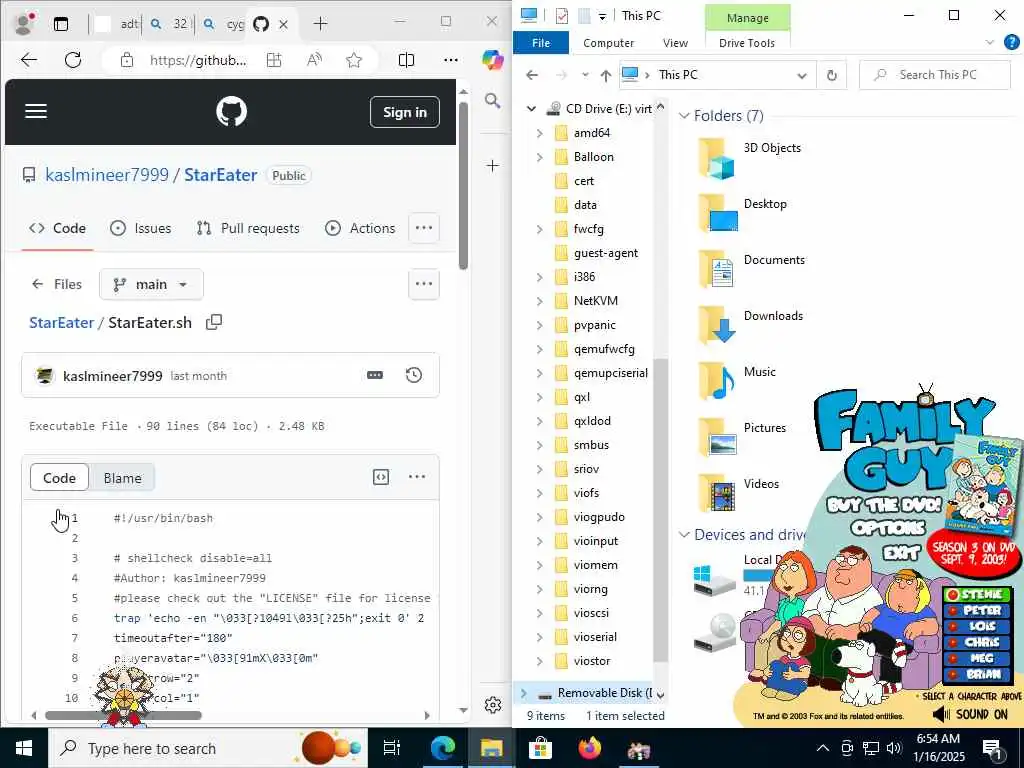This screenshot has width=1024, height=768.
Task: Open Firefox from the taskbar
Action: 590,748
